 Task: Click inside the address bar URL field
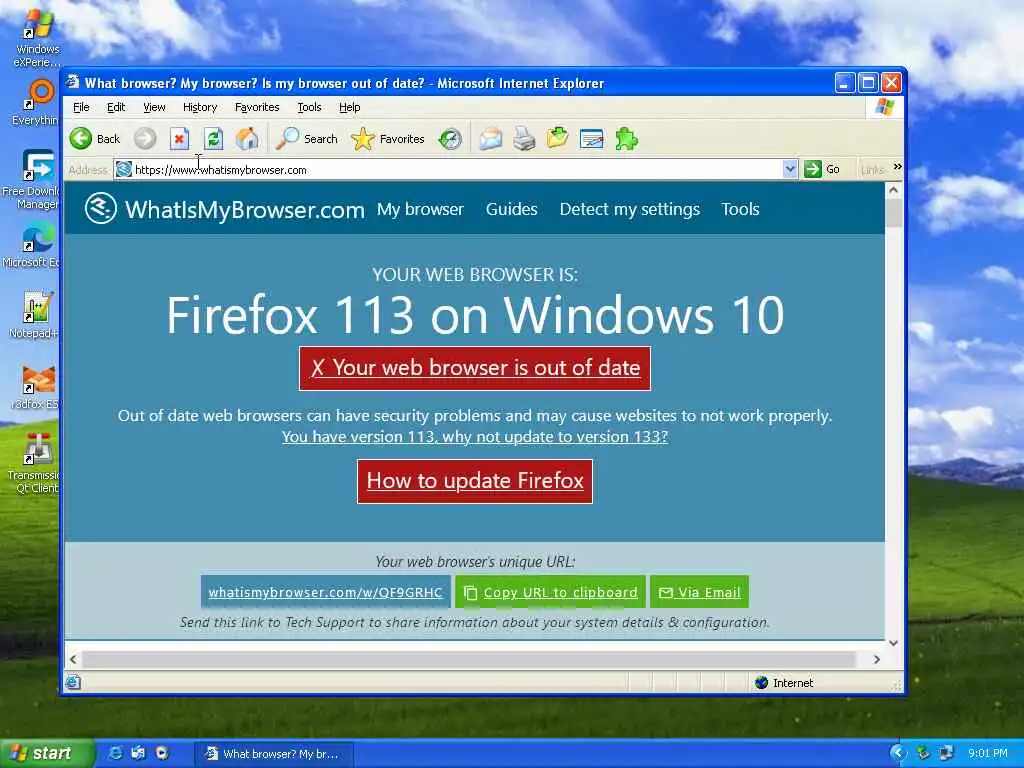[448, 170]
